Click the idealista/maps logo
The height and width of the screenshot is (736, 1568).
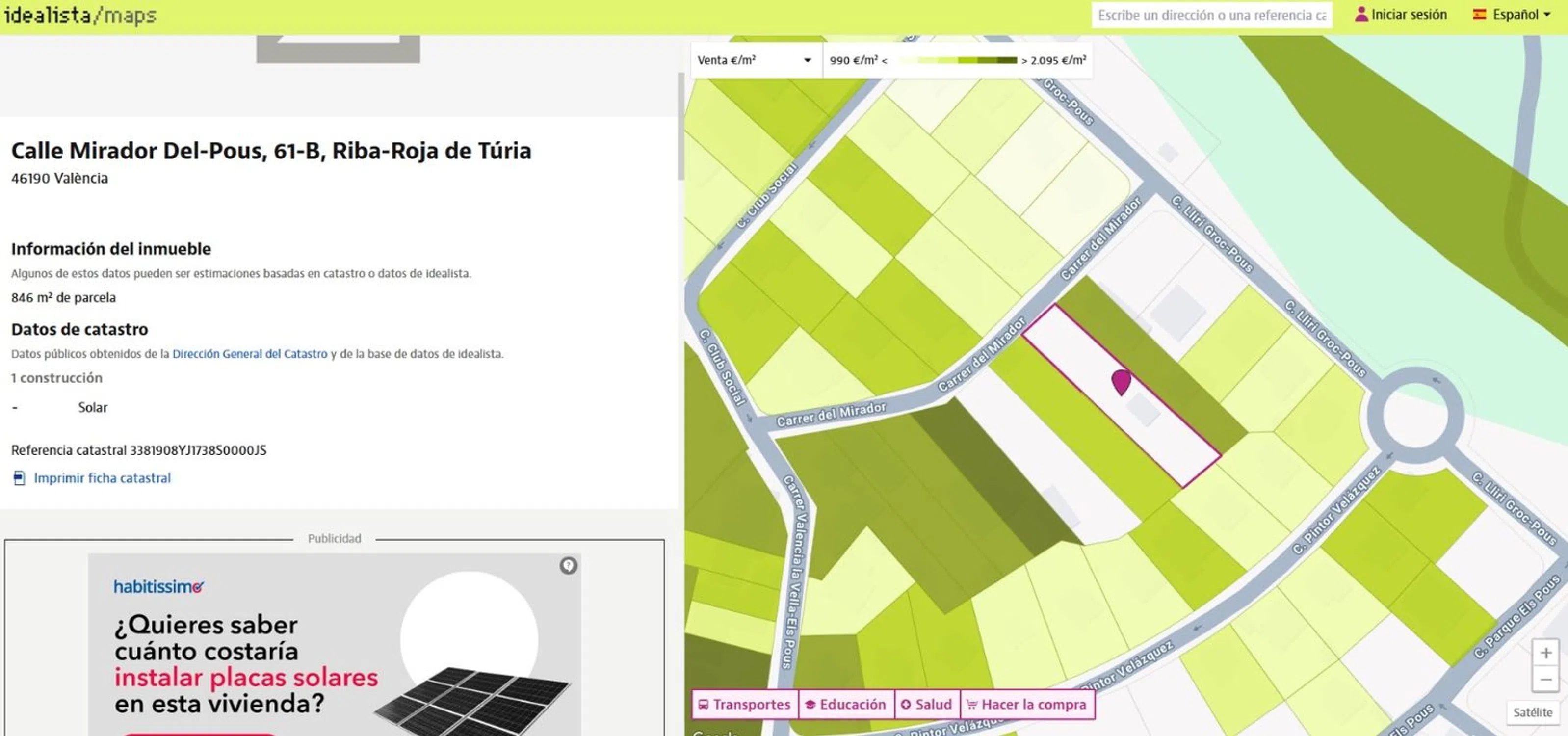pos(80,15)
